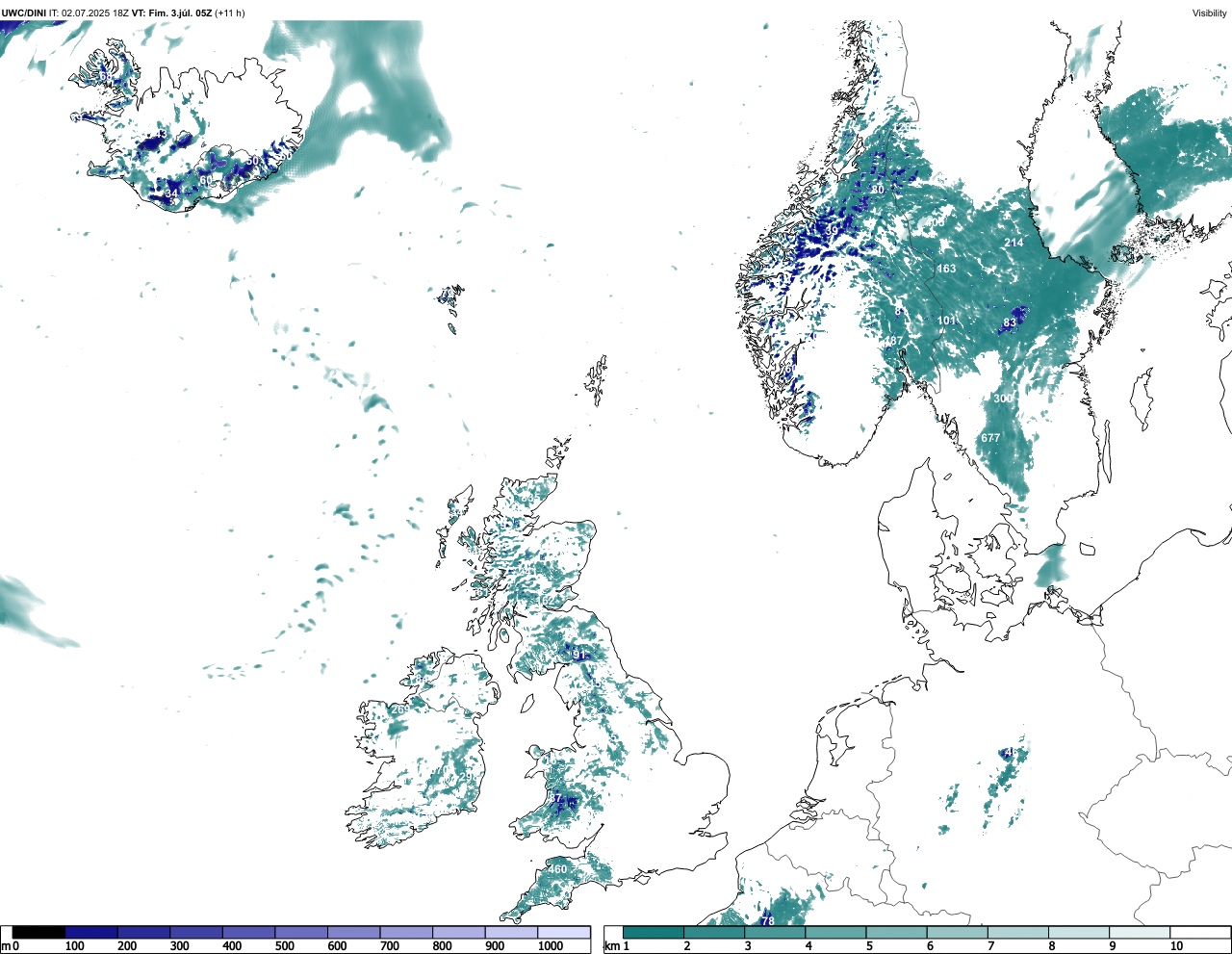Click the '2' km legend label

(x=687, y=946)
